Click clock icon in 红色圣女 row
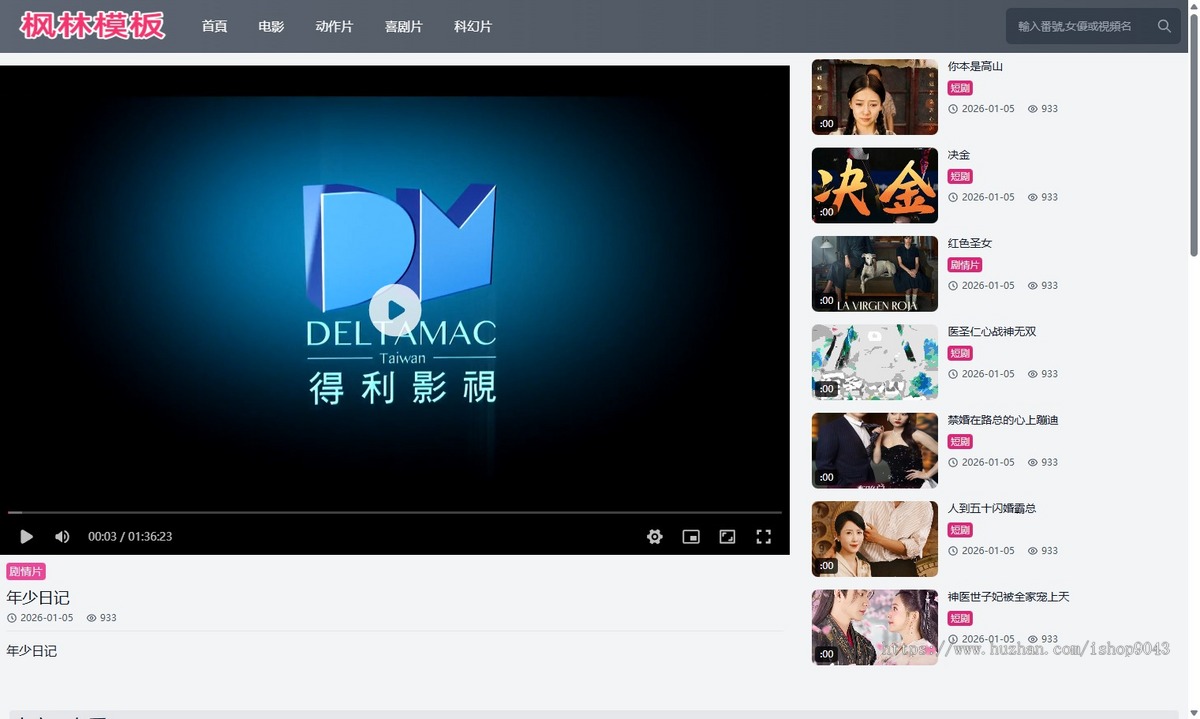 click(953, 286)
